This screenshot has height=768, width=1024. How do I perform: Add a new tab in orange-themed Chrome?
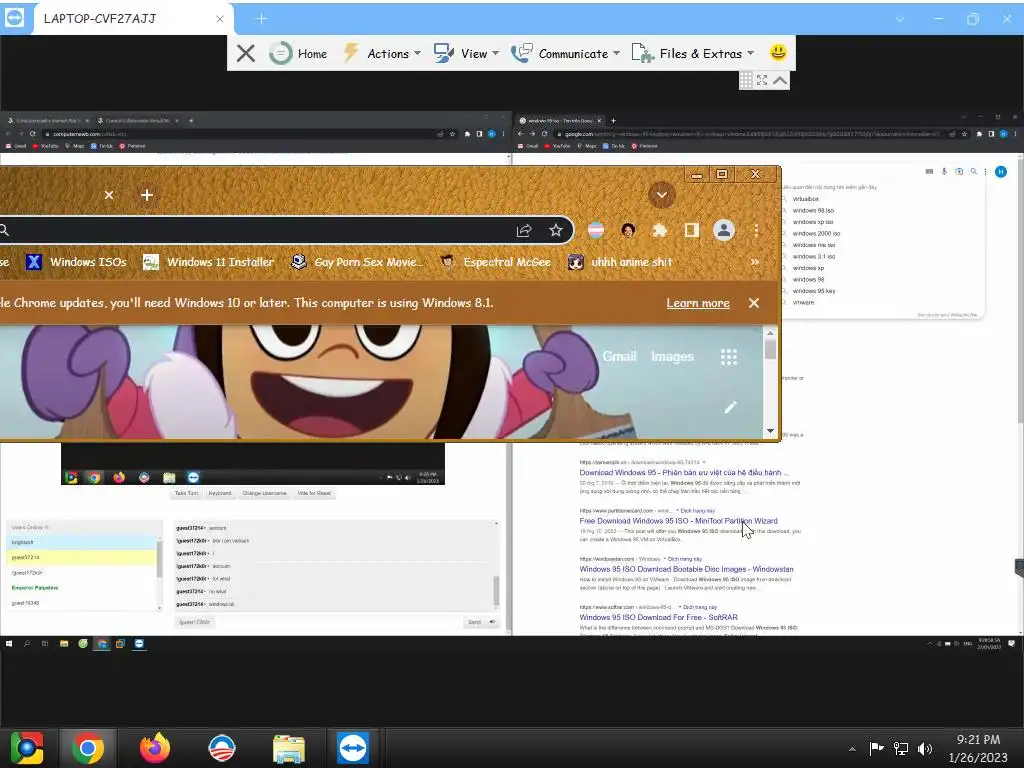147,195
